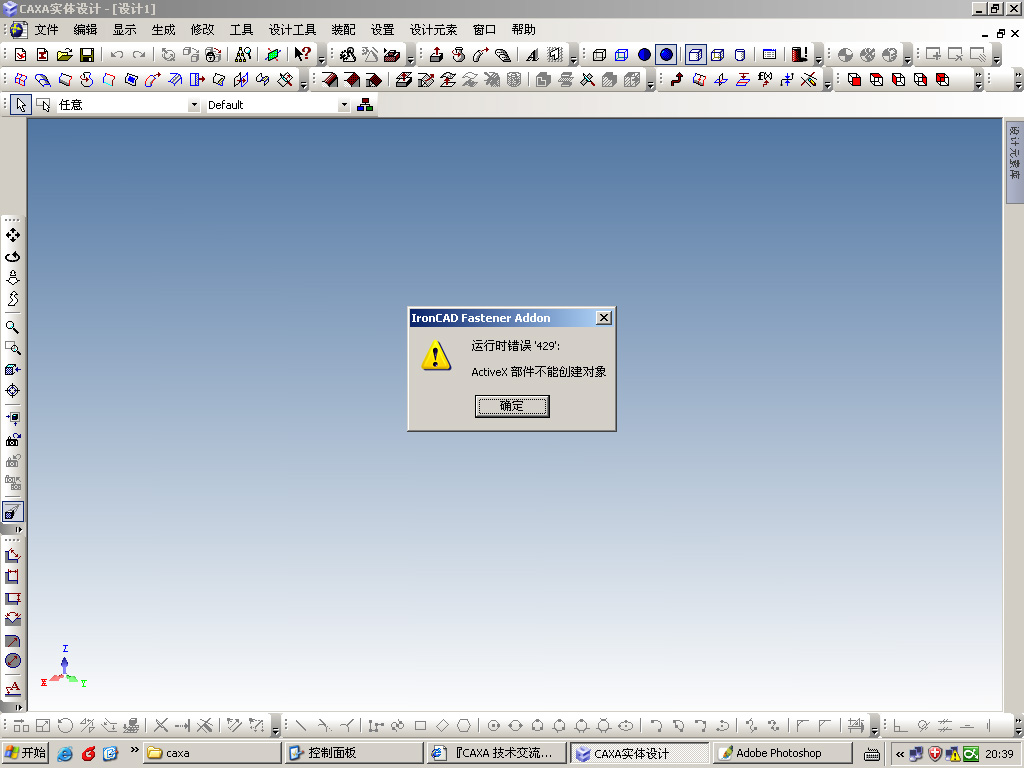Select the zoom magnifier tool

click(x=12, y=327)
